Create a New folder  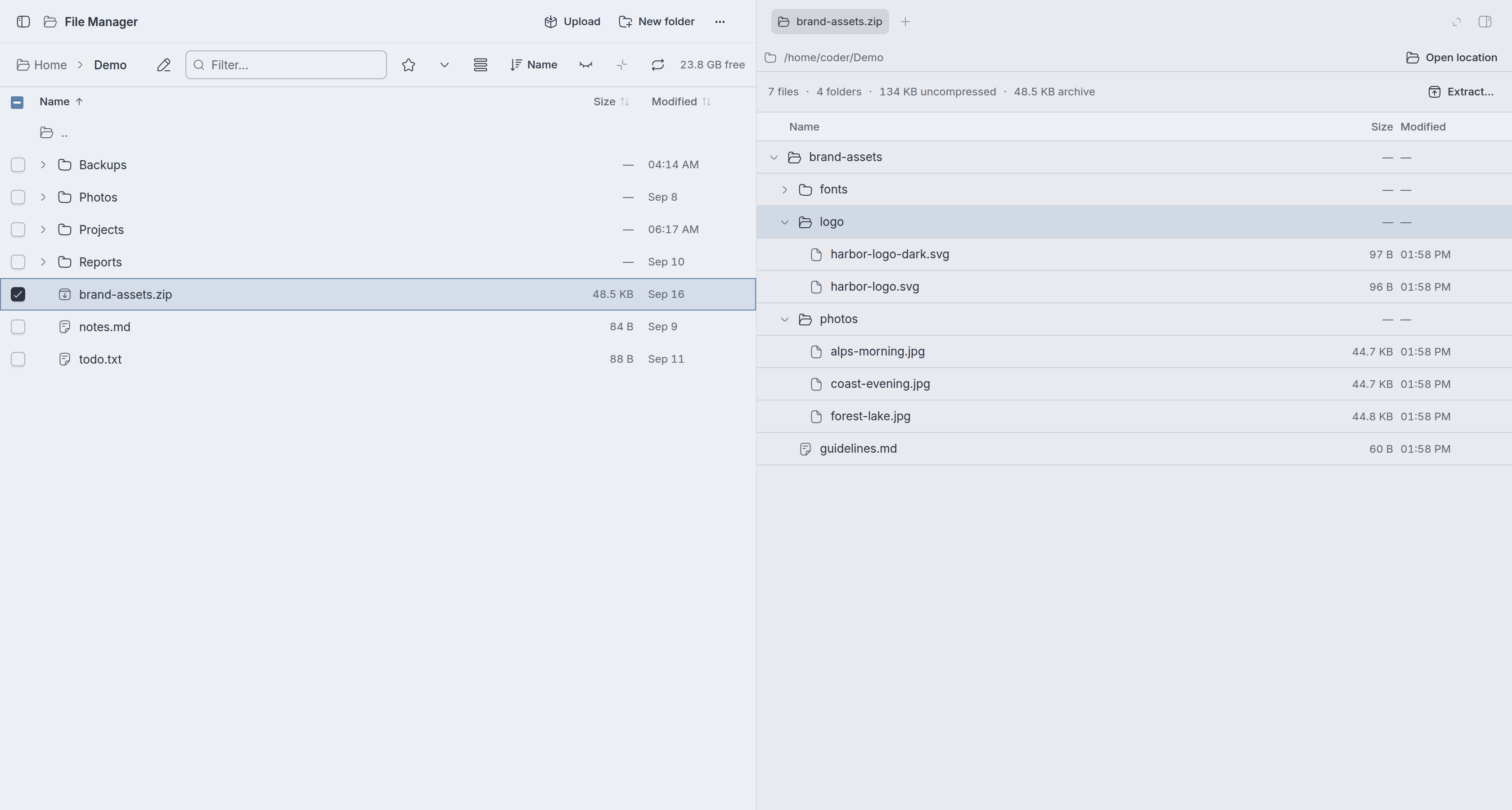point(657,22)
